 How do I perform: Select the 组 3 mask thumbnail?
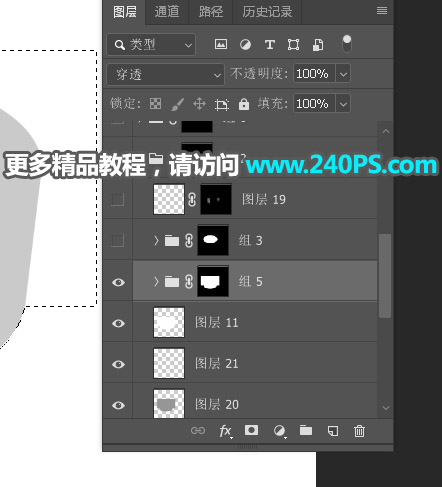pos(213,240)
